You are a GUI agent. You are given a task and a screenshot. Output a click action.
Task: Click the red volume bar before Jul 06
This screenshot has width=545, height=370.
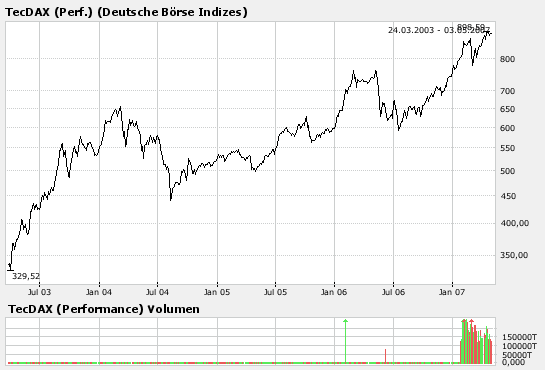385,356
